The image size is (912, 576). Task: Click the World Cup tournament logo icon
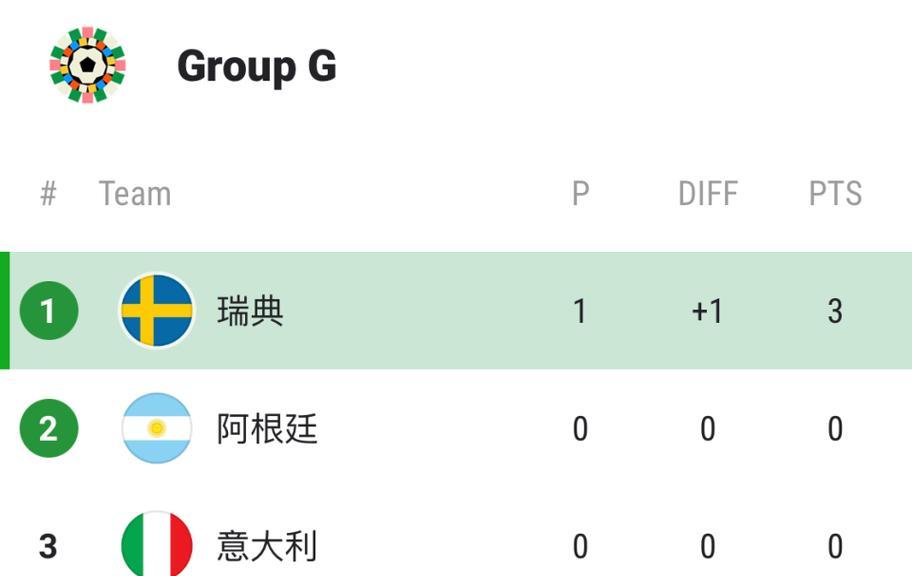click(87, 65)
